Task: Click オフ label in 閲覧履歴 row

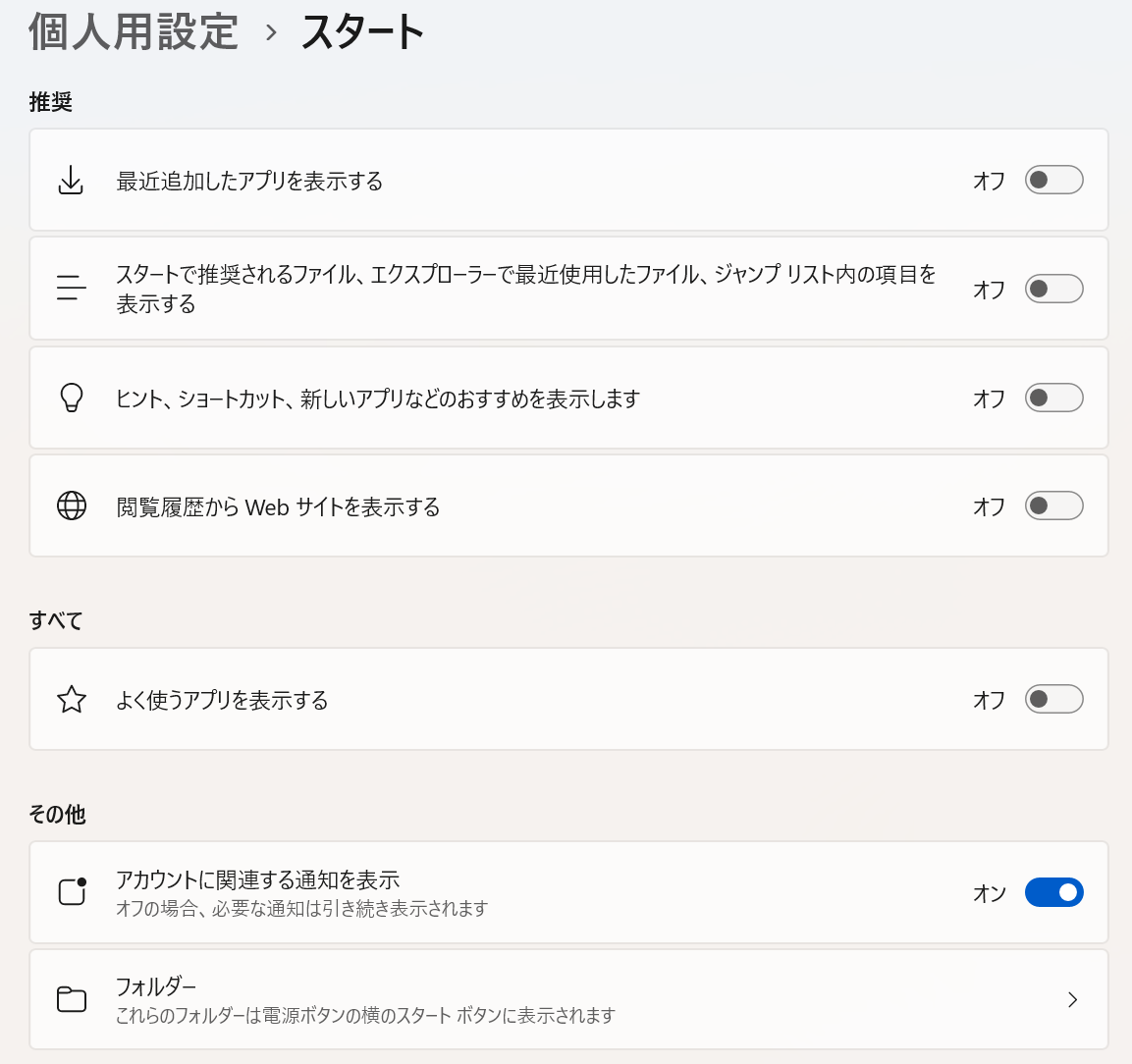Action: (x=989, y=506)
